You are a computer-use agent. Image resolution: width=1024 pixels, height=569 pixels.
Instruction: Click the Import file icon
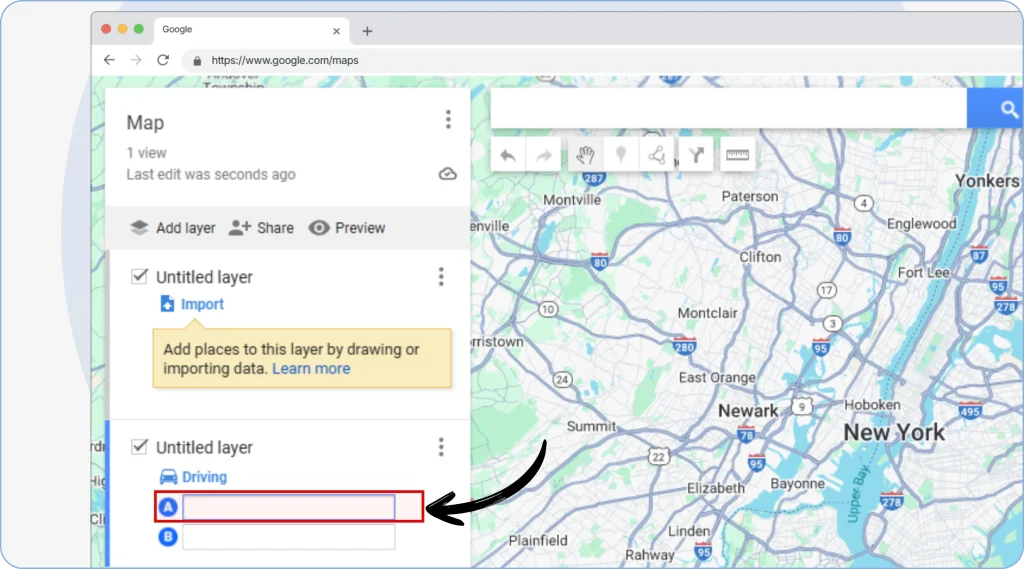(x=167, y=304)
